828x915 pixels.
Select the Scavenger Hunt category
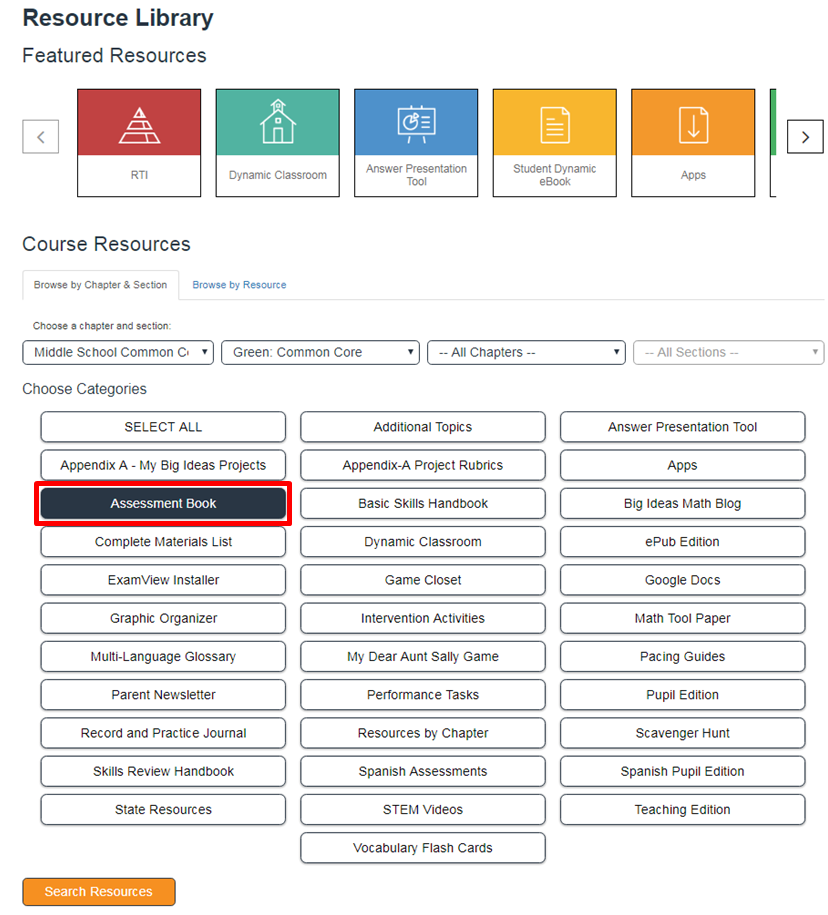pos(683,733)
